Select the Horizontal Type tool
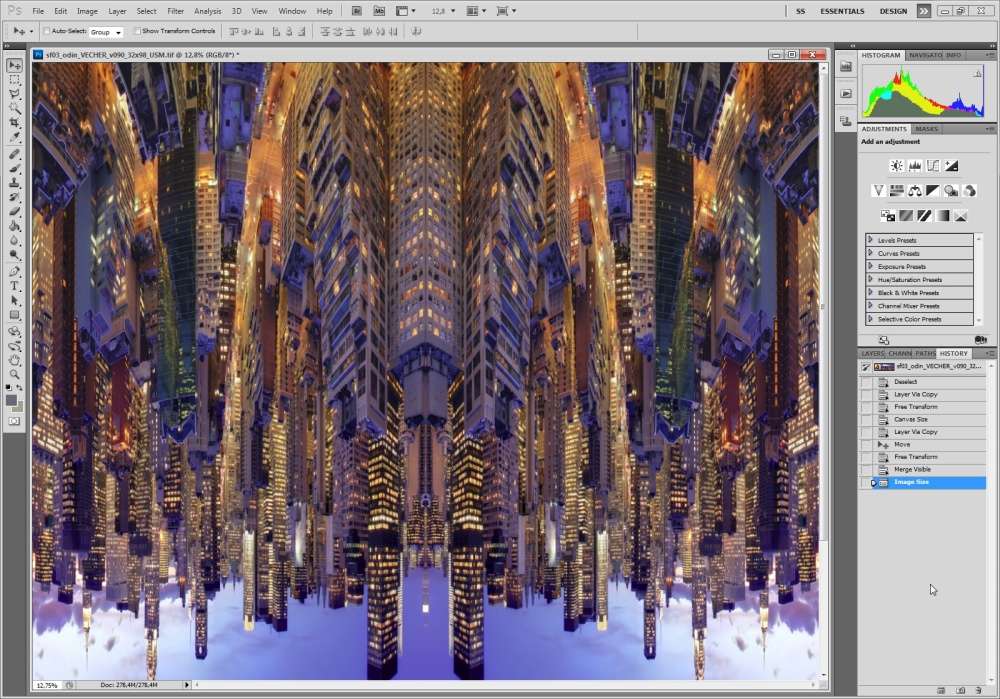 pyautogui.click(x=14, y=286)
